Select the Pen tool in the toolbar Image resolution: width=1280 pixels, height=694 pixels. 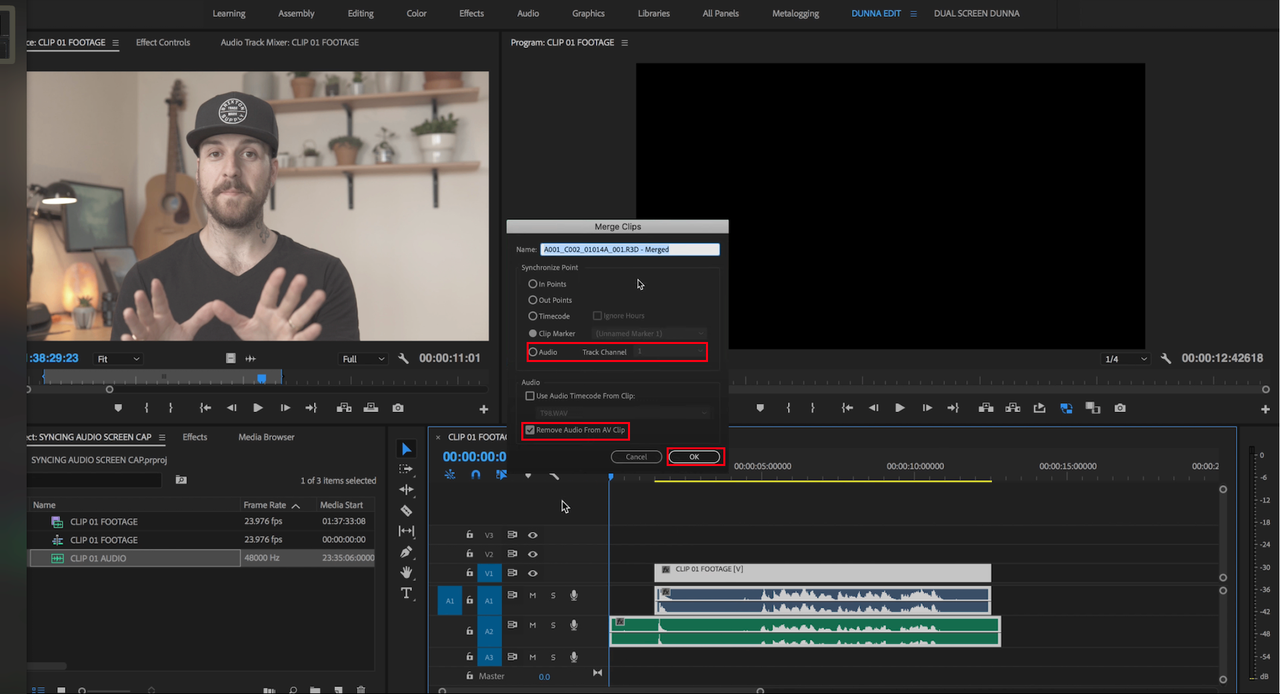pyautogui.click(x=406, y=552)
